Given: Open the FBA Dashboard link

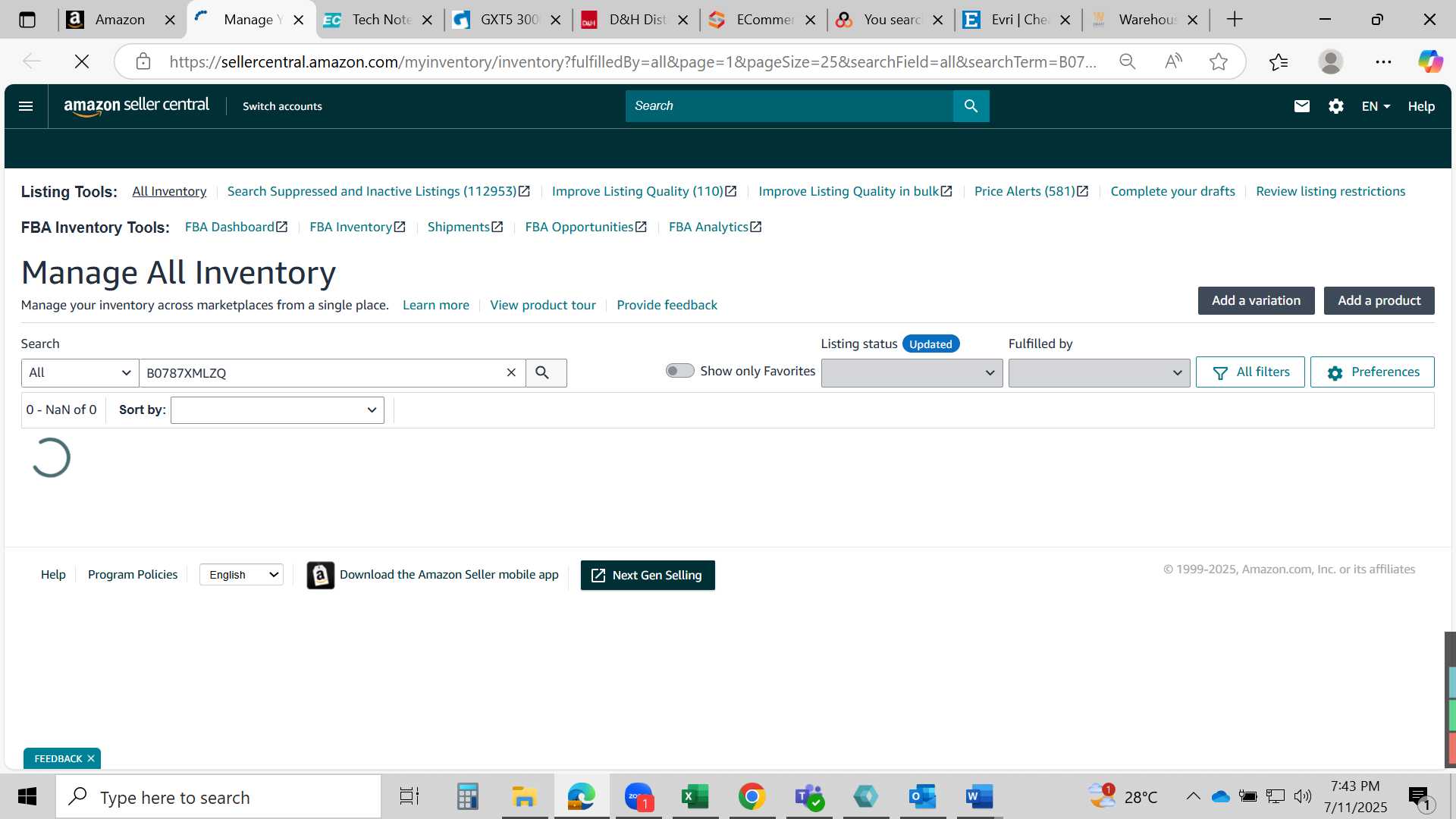Looking at the screenshot, I should click(x=236, y=227).
